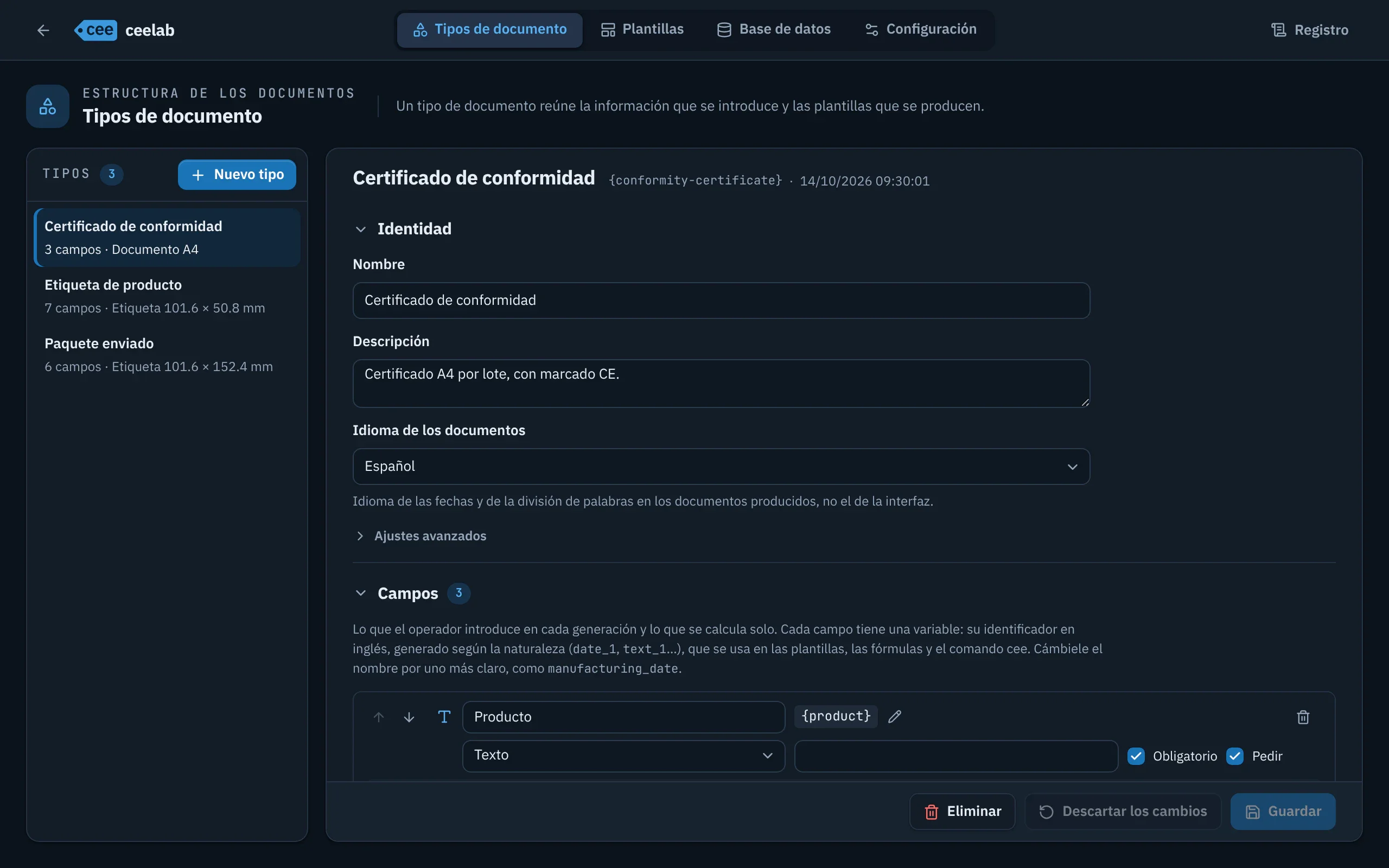Click the Descripción resize handle
This screenshot has height=868, width=1389.
pyautogui.click(x=1084, y=402)
